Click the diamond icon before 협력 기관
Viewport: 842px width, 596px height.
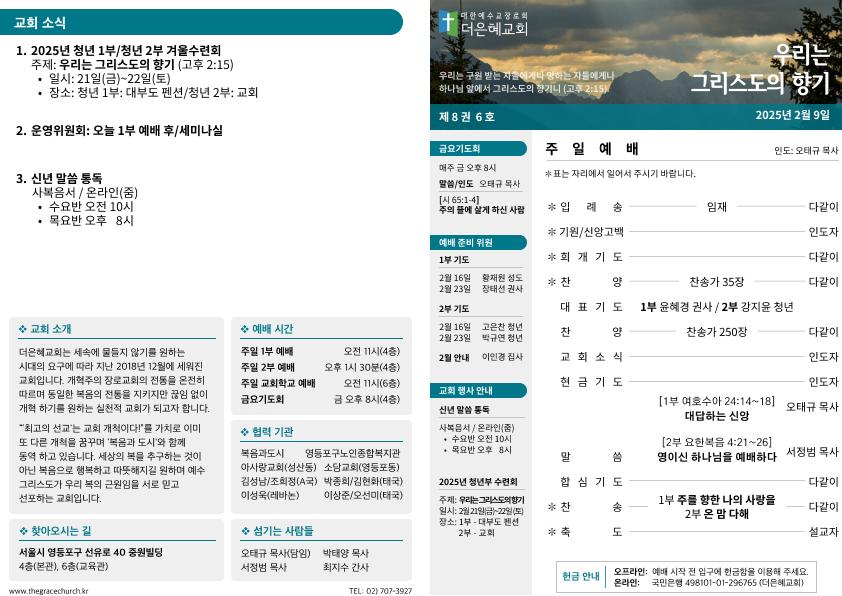pyautogui.click(x=245, y=432)
